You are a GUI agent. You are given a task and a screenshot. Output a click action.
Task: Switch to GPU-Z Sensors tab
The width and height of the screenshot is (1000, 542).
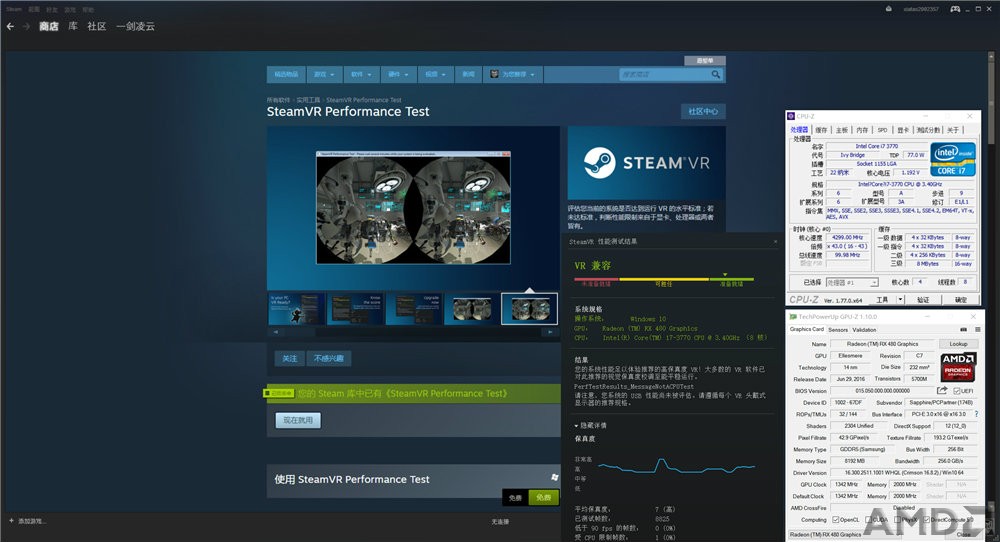[838, 330]
